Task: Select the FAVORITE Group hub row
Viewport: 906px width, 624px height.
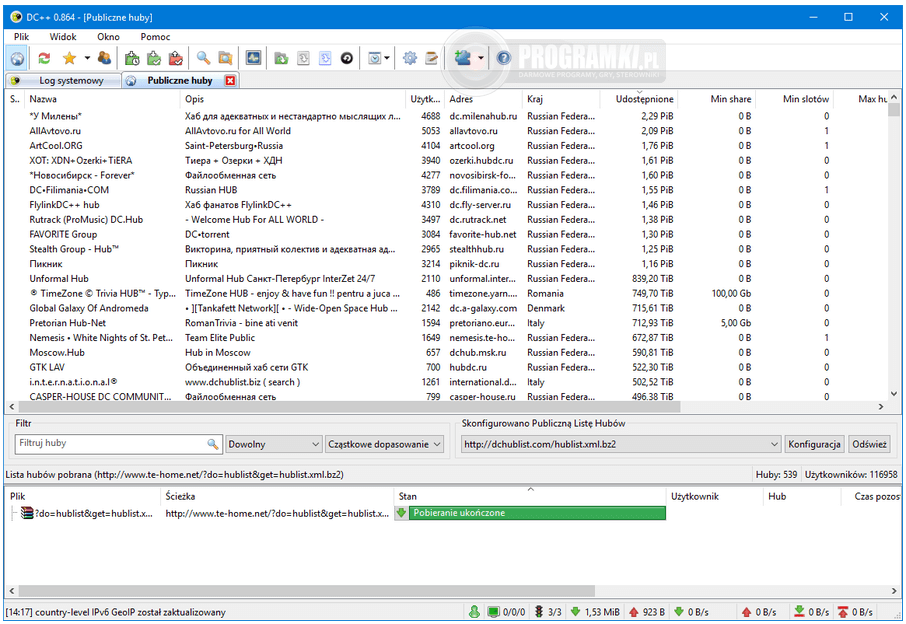Action: [445, 235]
